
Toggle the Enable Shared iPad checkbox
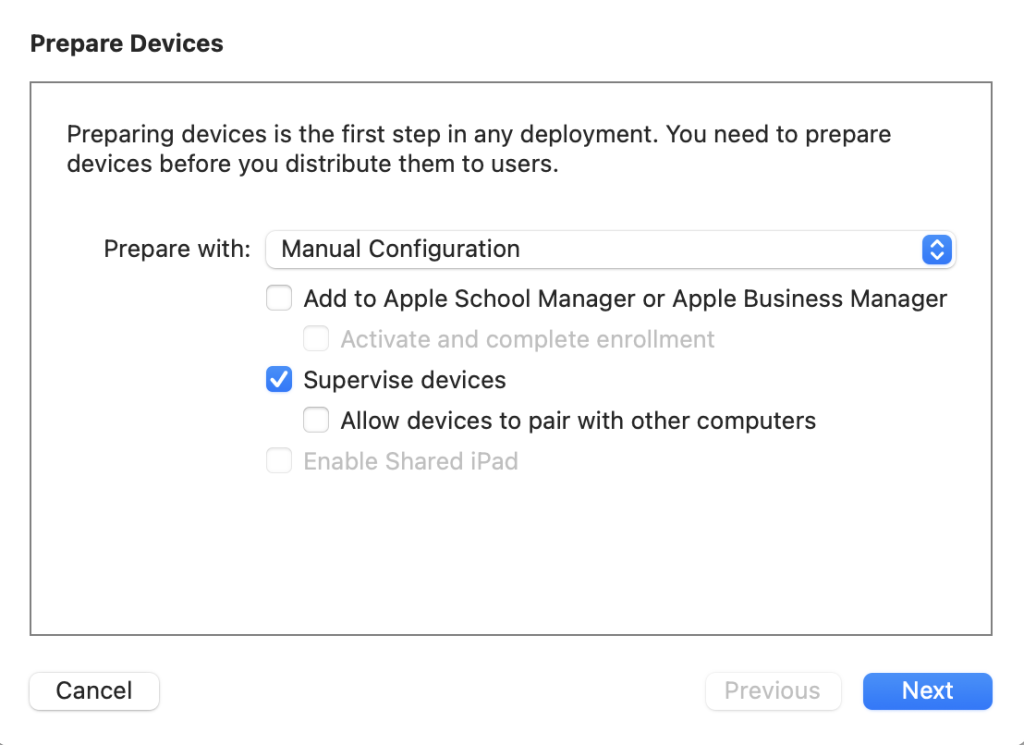click(279, 461)
